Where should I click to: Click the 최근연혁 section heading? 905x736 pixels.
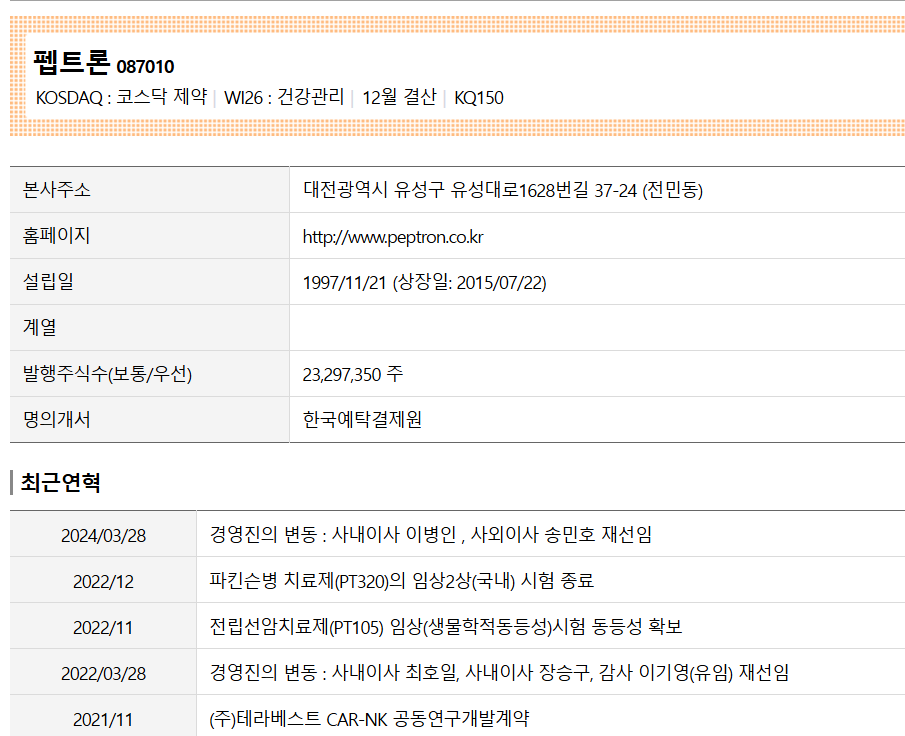pyautogui.click(x=61, y=483)
